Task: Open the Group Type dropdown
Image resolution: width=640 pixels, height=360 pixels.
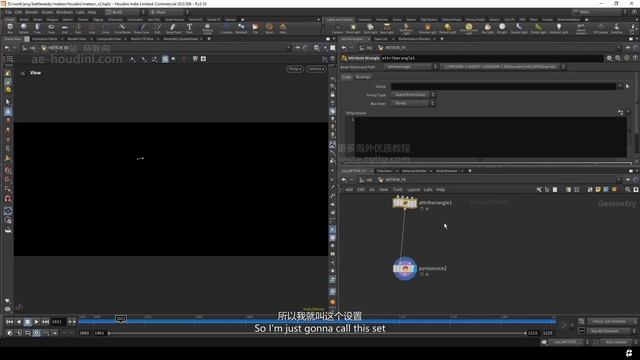Action: coord(413,95)
